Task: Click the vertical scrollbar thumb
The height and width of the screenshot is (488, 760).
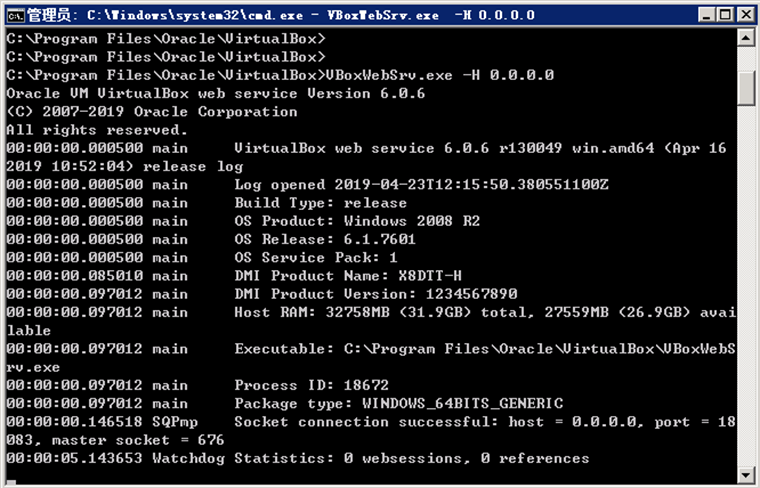Action: pos(745,88)
